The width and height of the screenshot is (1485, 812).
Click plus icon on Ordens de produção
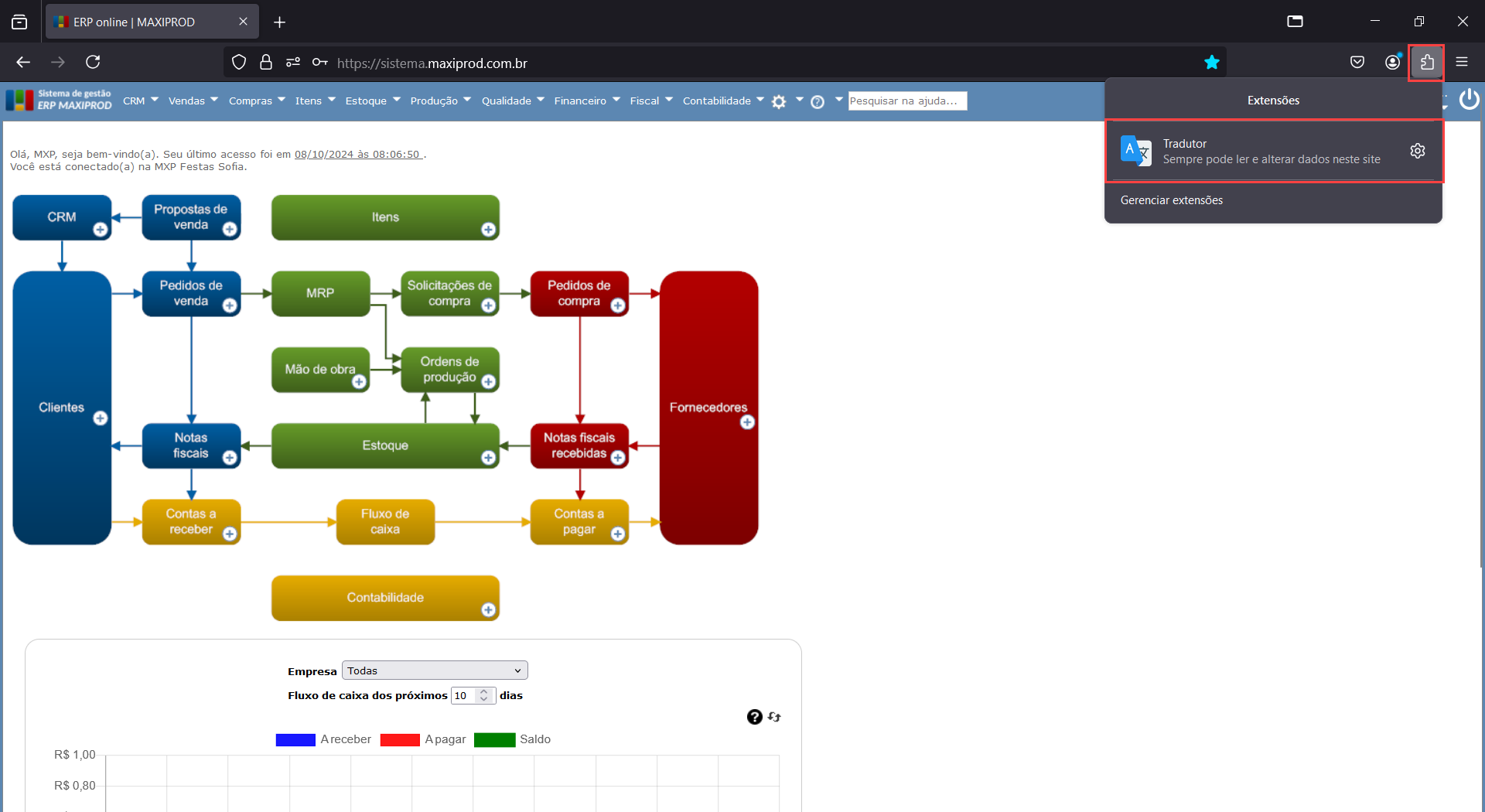click(488, 382)
